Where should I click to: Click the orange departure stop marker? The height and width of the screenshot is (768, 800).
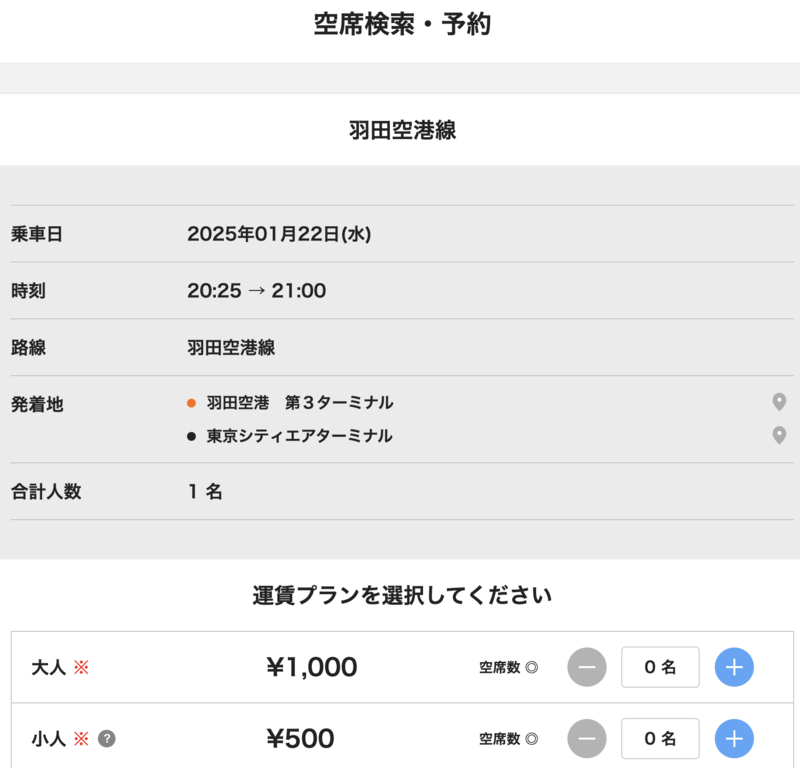pos(192,403)
